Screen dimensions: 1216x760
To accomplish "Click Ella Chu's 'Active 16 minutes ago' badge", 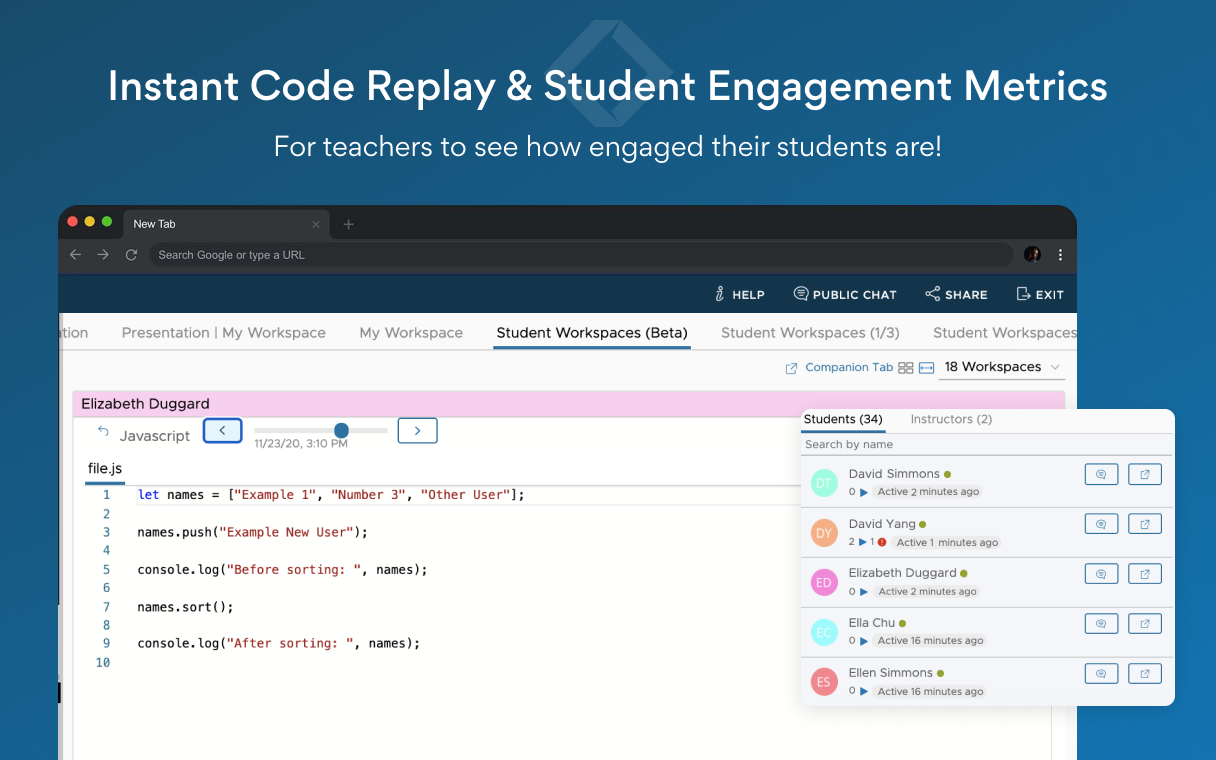I will [930, 641].
